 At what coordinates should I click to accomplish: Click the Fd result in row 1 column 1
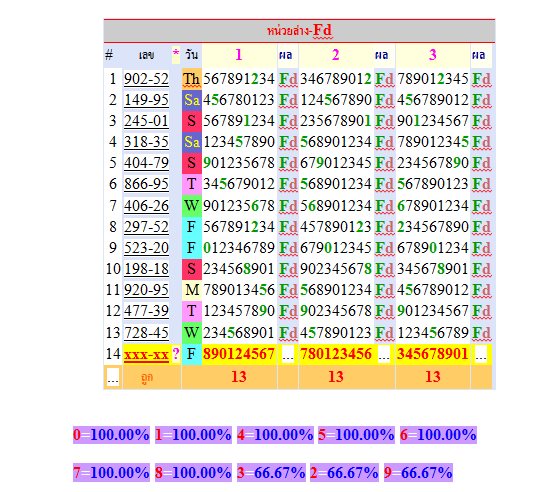point(288,79)
